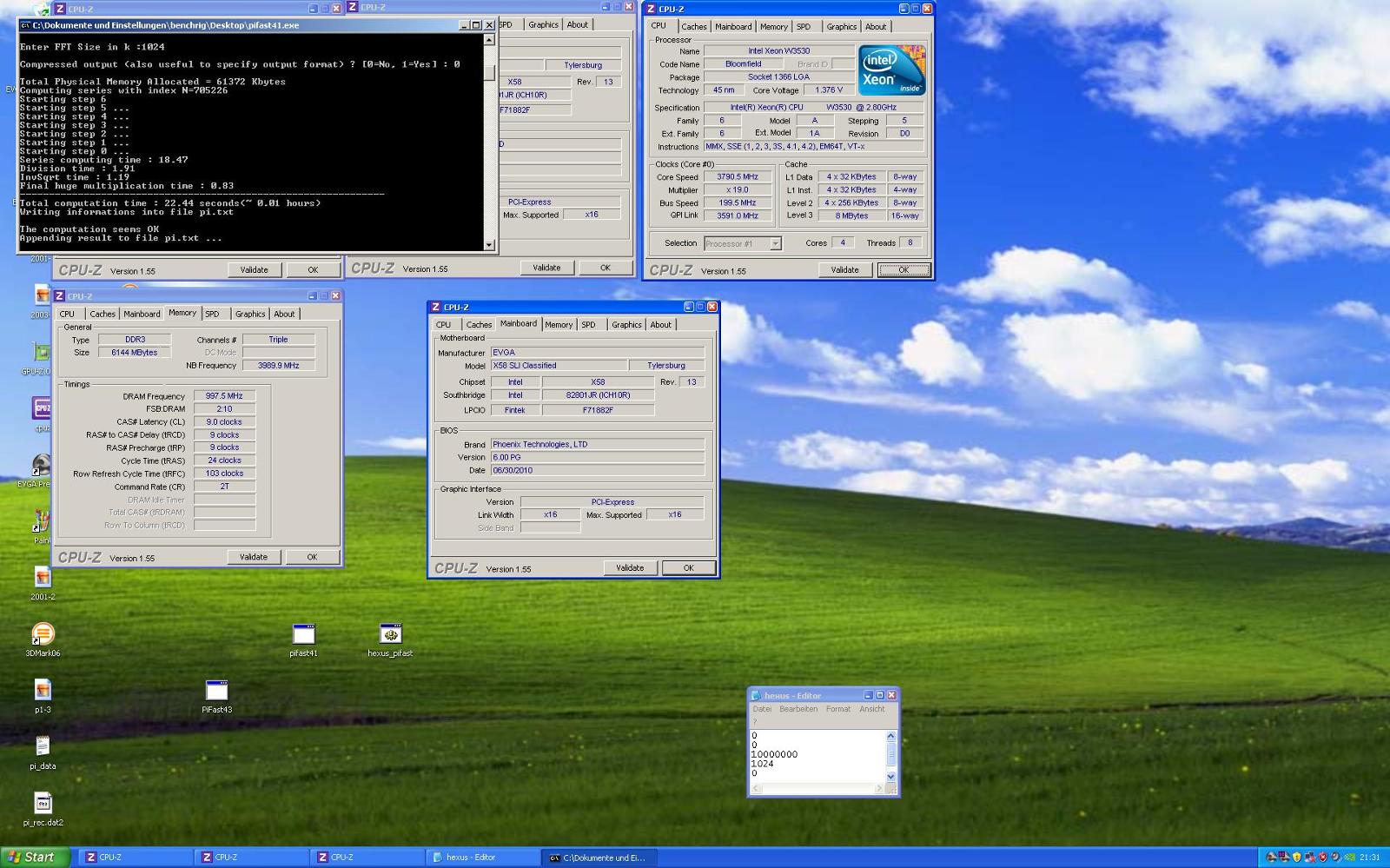Screen dimensions: 1390x868
Task: Open the Datei menu in hexus Editor
Action: click(x=762, y=709)
